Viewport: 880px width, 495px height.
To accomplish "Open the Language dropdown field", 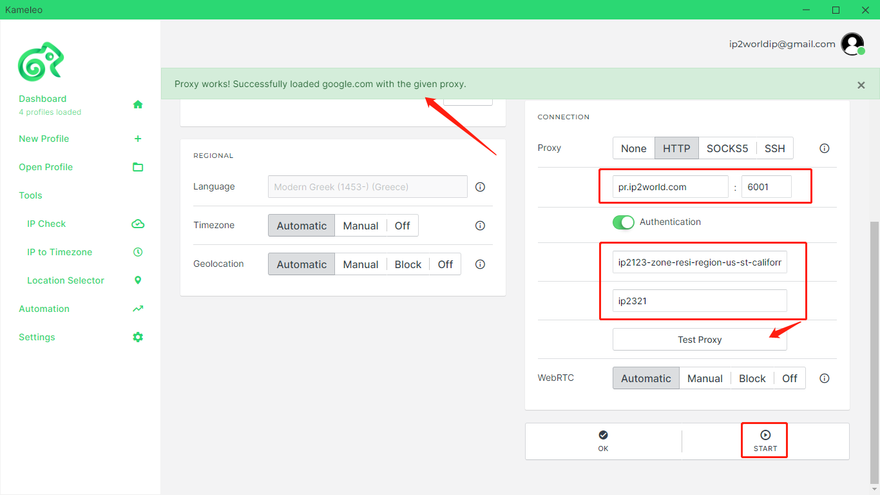I will (x=367, y=187).
